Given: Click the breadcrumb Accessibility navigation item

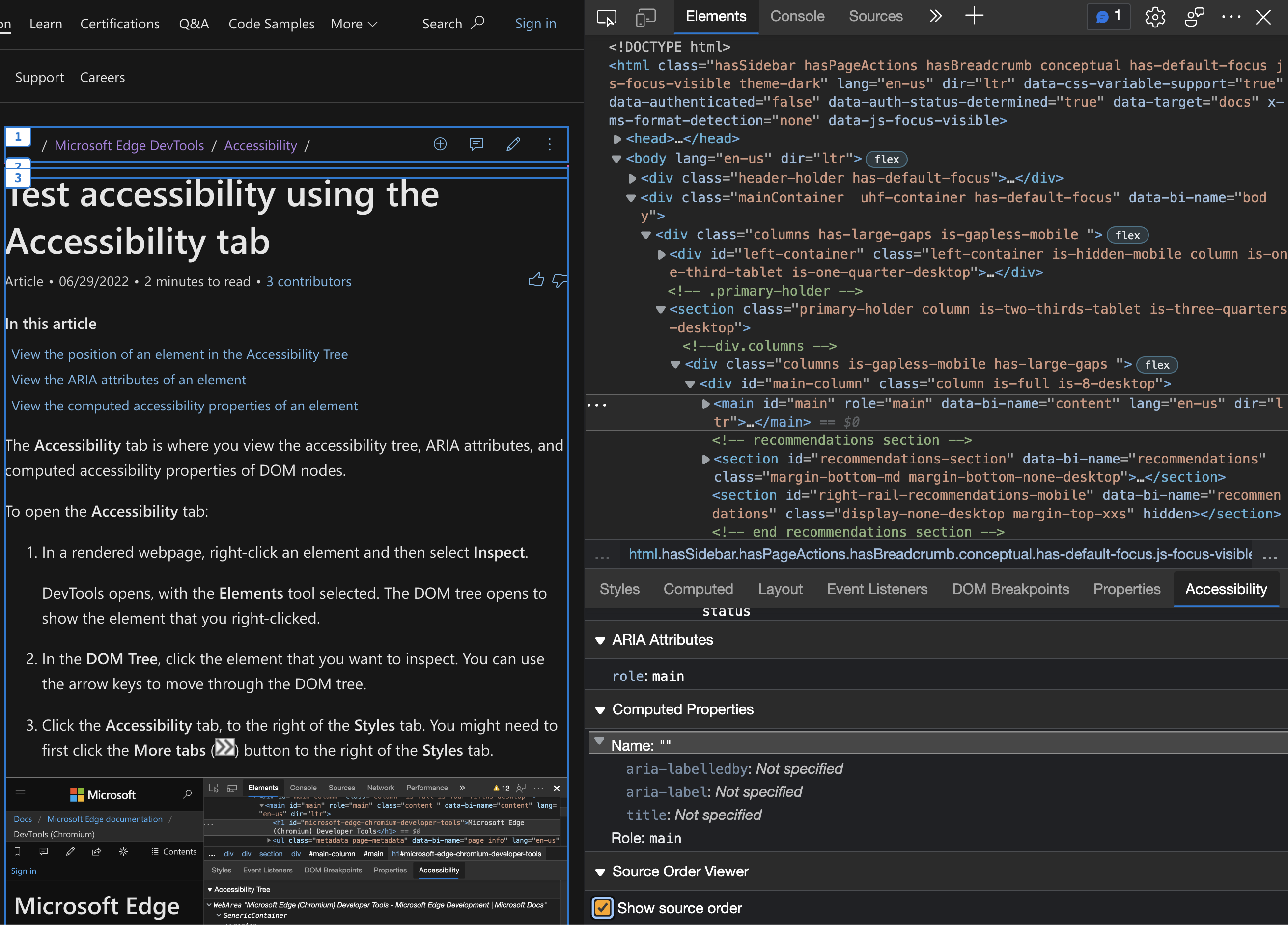Looking at the screenshot, I should point(262,145).
